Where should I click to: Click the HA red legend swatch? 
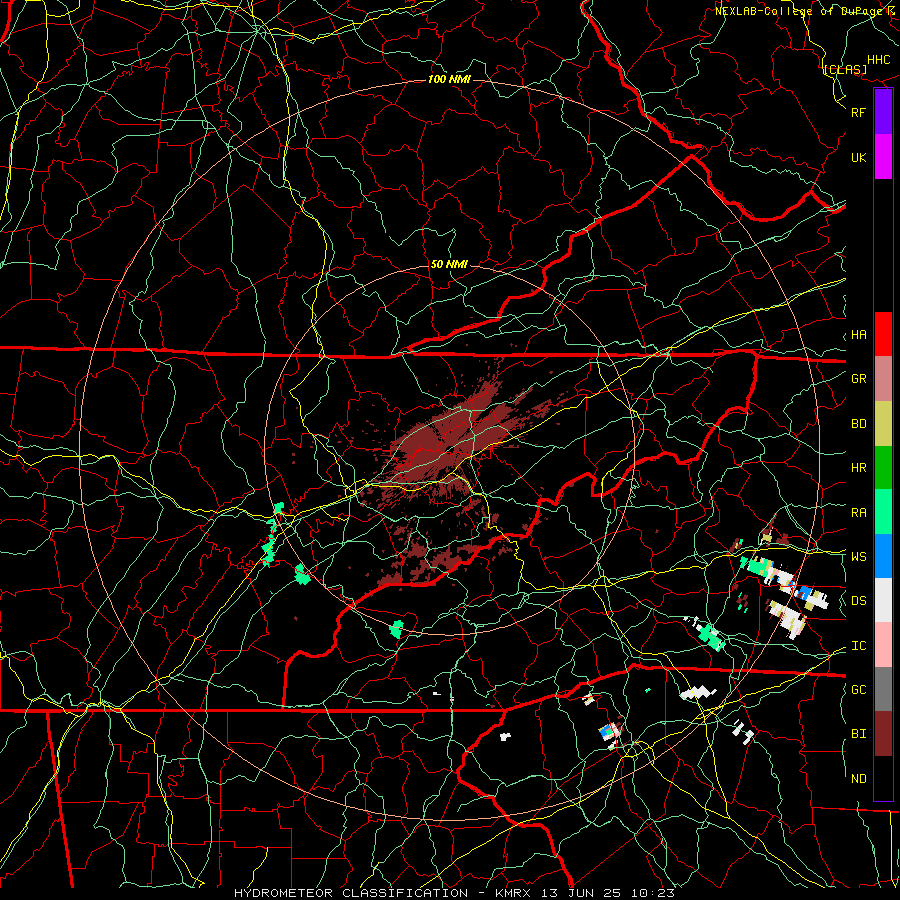click(x=883, y=334)
